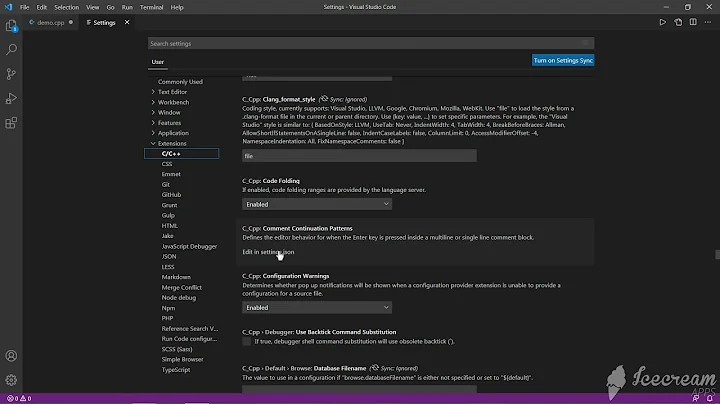The image size is (720, 404).
Task: Select the User settings tab
Action: pos(158,62)
